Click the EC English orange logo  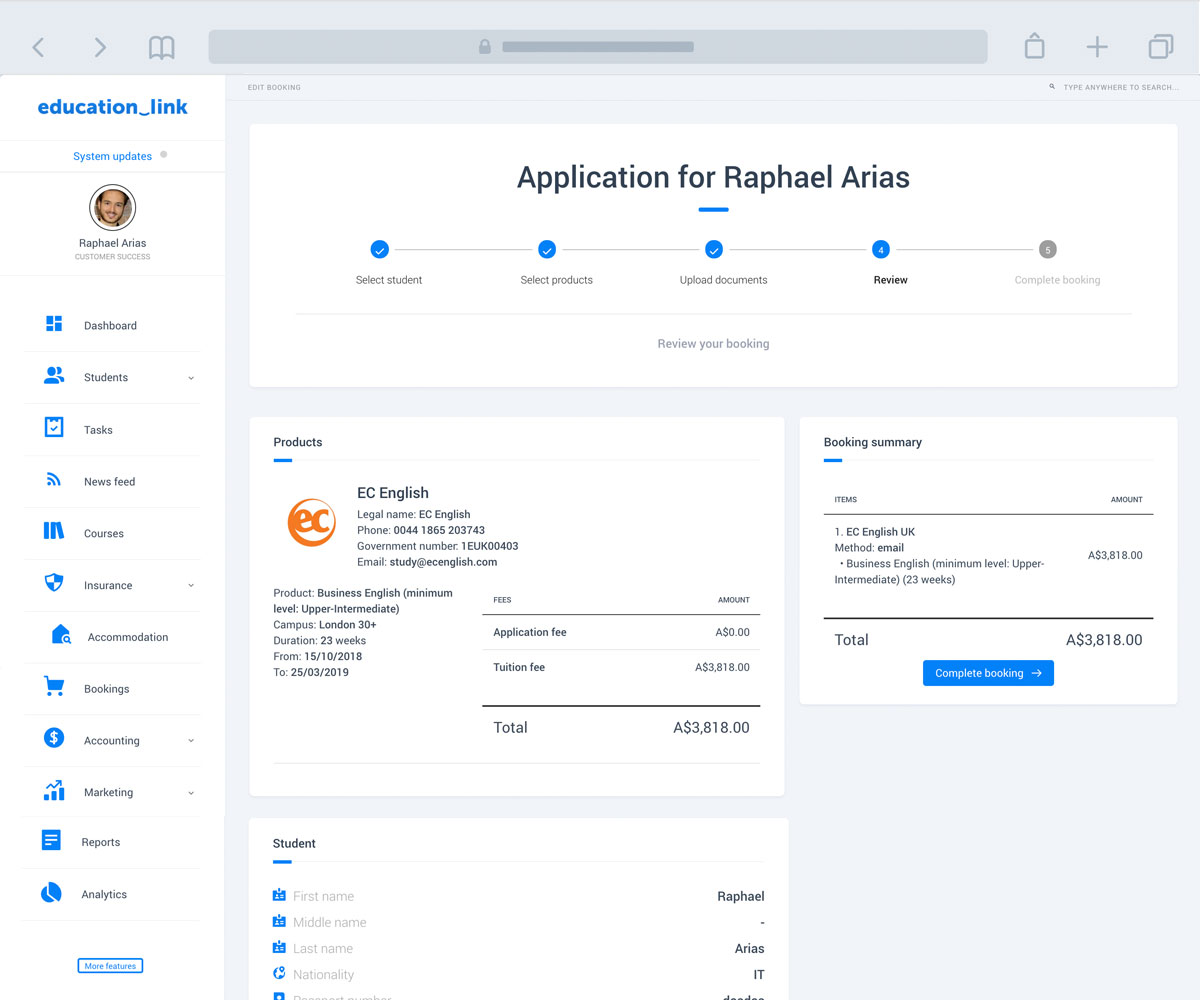point(312,523)
